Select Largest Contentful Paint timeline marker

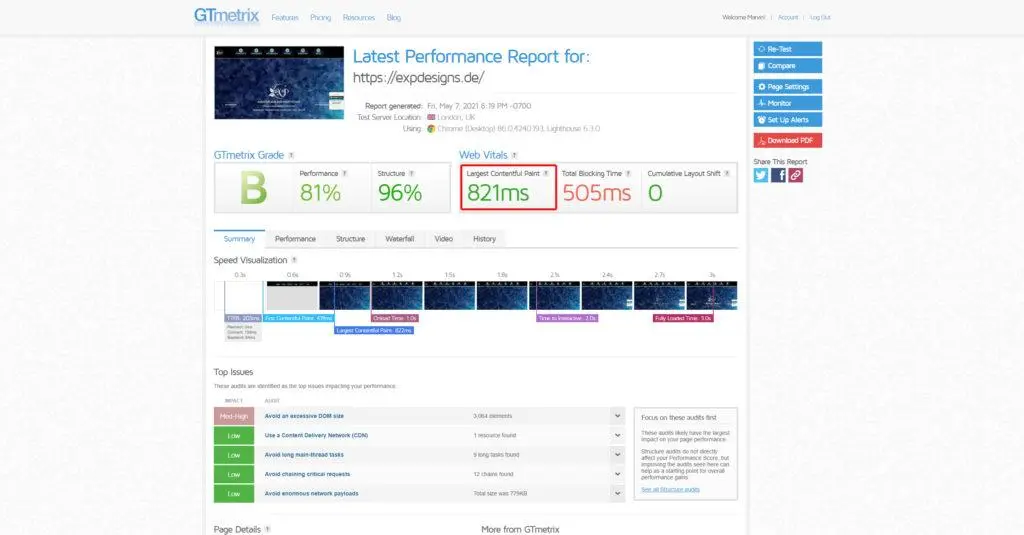click(x=374, y=331)
